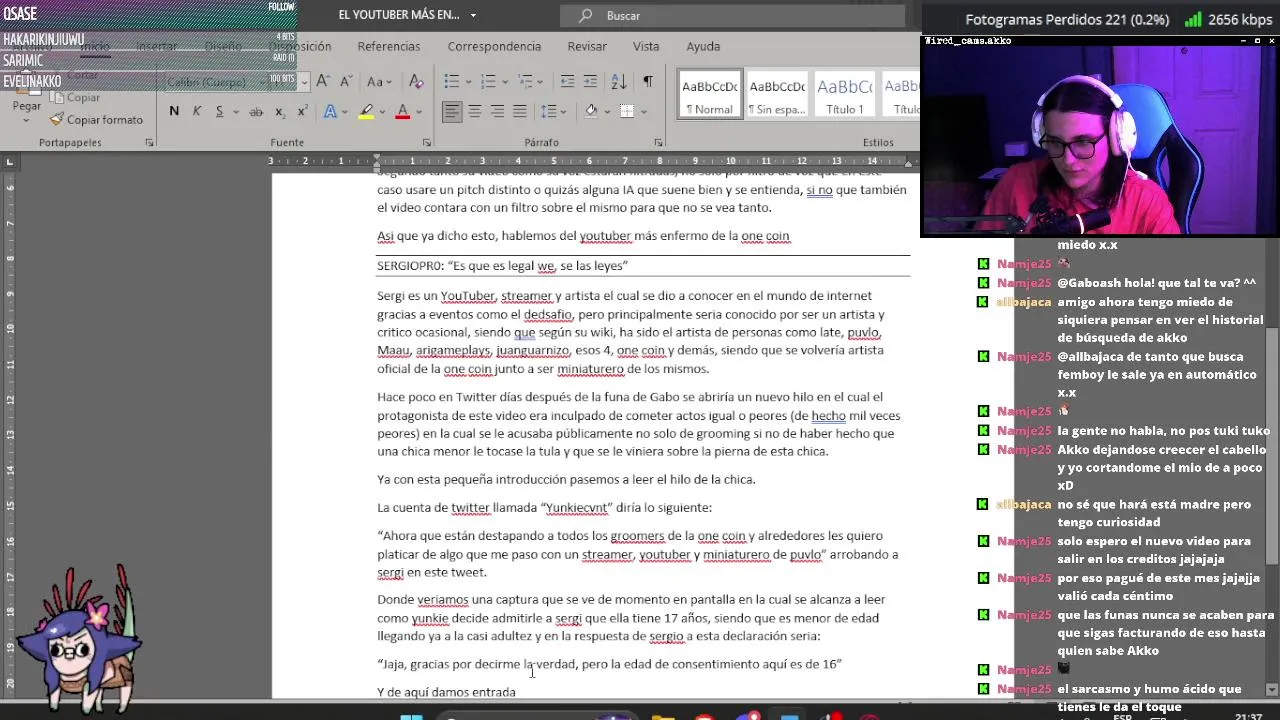
Task: Toggle italic formatting (K)
Action: [196, 111]
